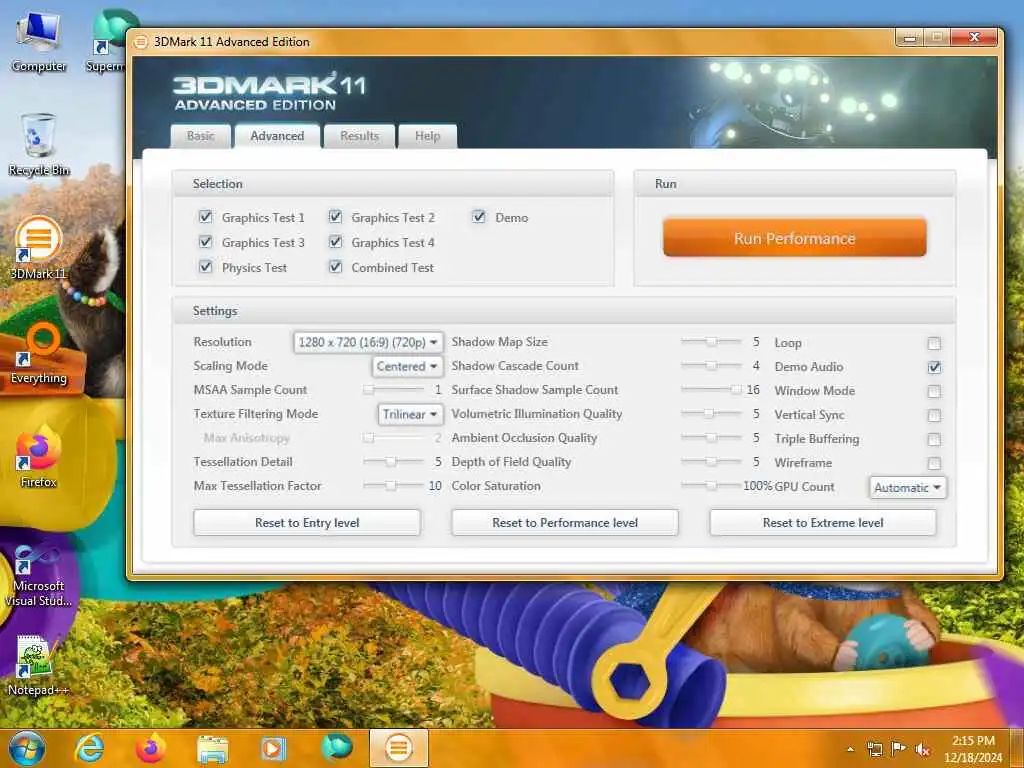Open the teal globe app in the taskbar
Viewport: 1024px width, 768px height.
point(336,748)
